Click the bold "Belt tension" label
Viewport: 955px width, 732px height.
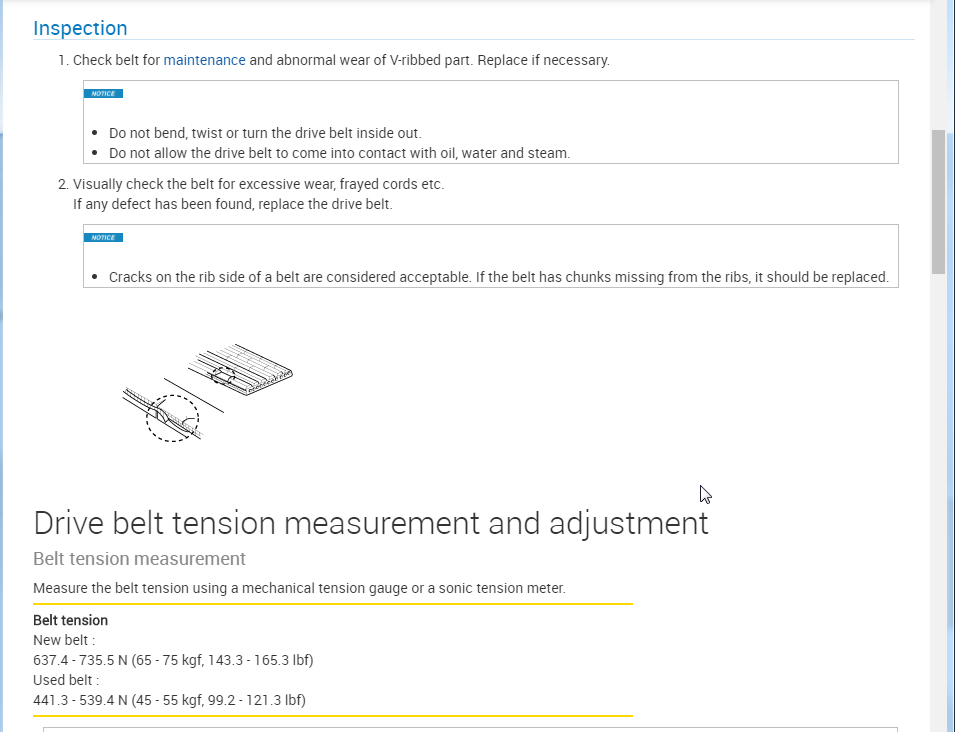tap(70, 620)
